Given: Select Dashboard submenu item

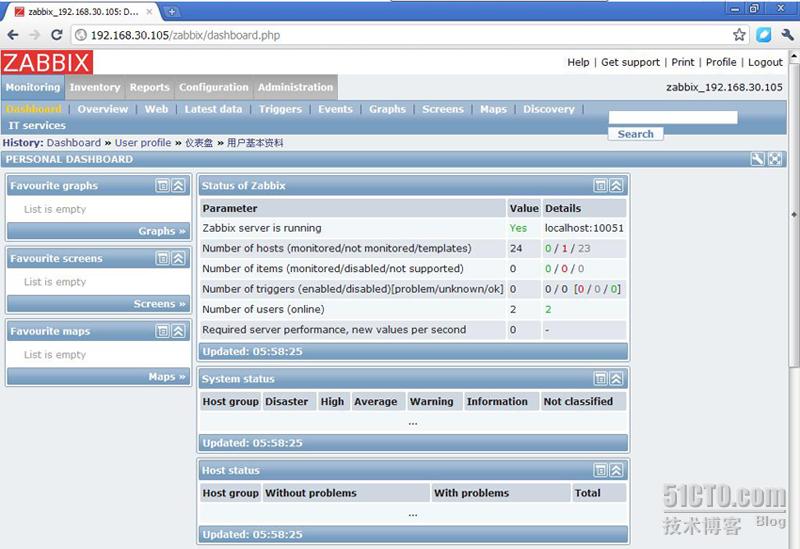Looking at the screenshot, I should [34, 109].
